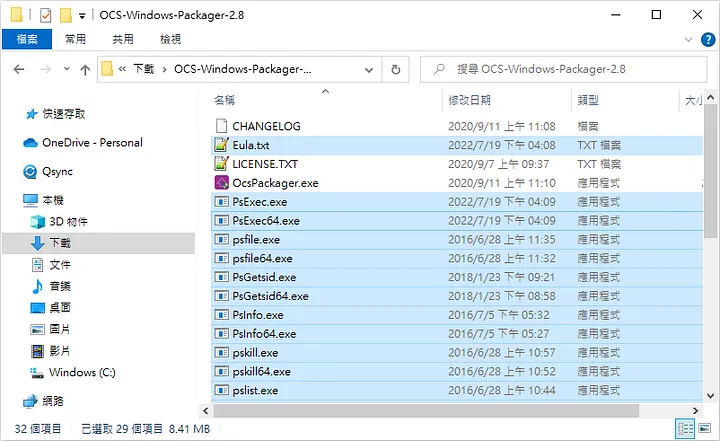Select the Eula.txt file icon
Image resolution: width=720 pixels, height=441 pixels.
221,145
